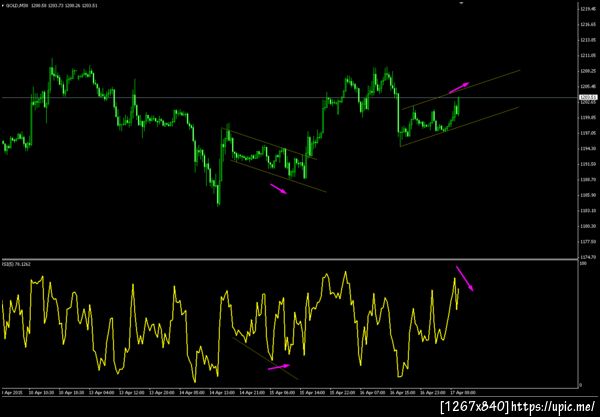Click the 1197.05 price scale label
This screenshot has height=417, width=600.
coord(589,133)
